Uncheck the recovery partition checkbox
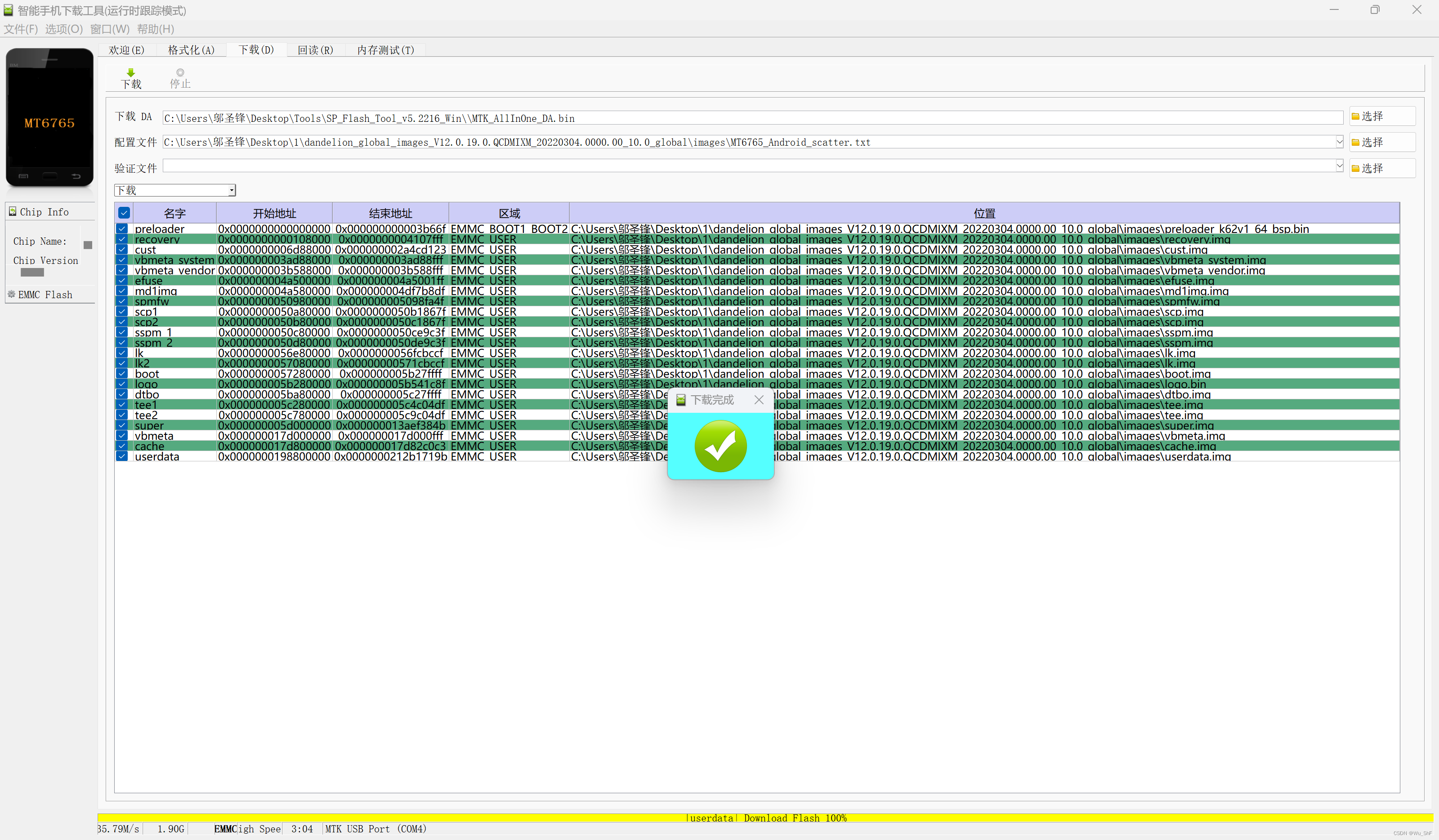The width and height of the screenshot is (1439, 840). [x=121, y=239]
